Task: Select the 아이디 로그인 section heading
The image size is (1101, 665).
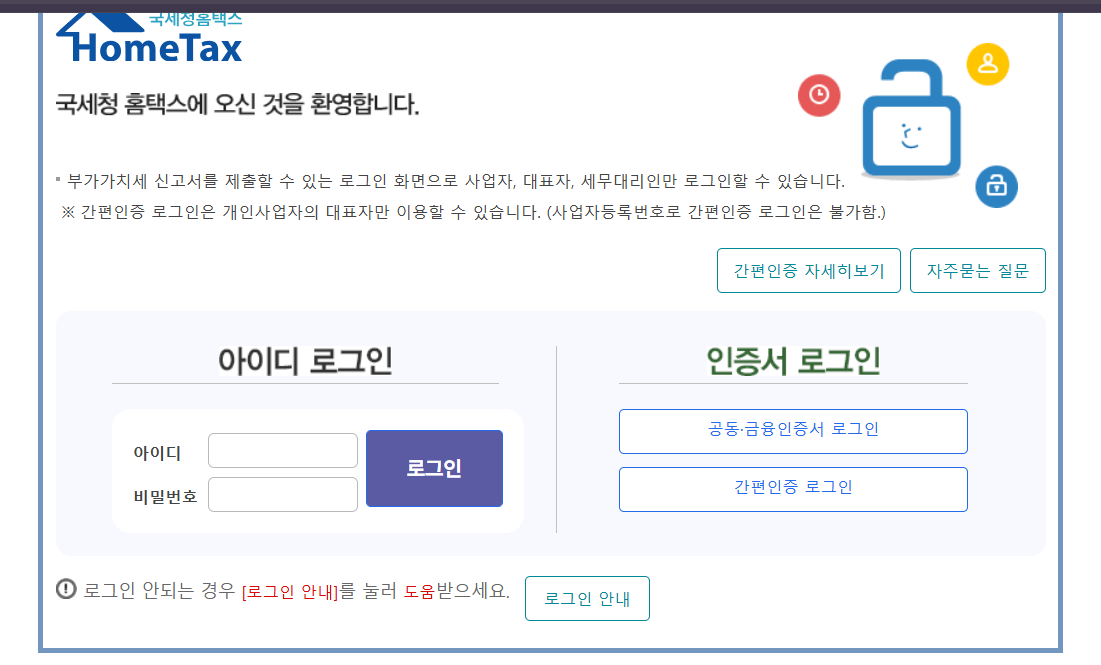Action: [x=305, y=362]
